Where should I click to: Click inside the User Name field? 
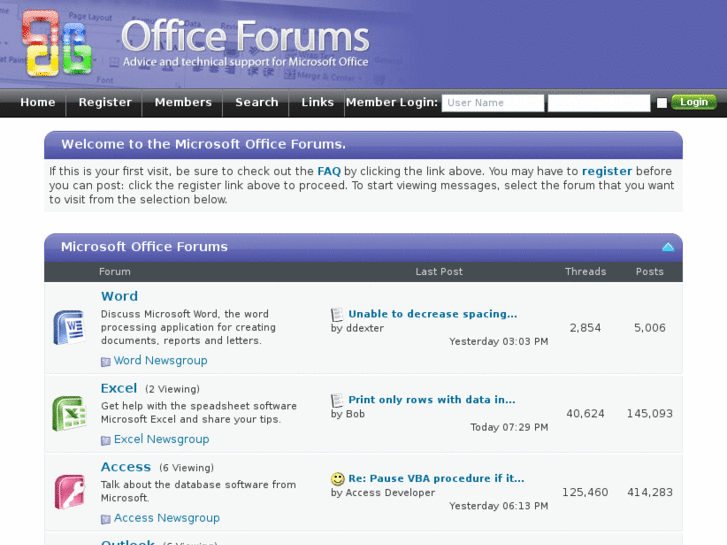[493, 103]
